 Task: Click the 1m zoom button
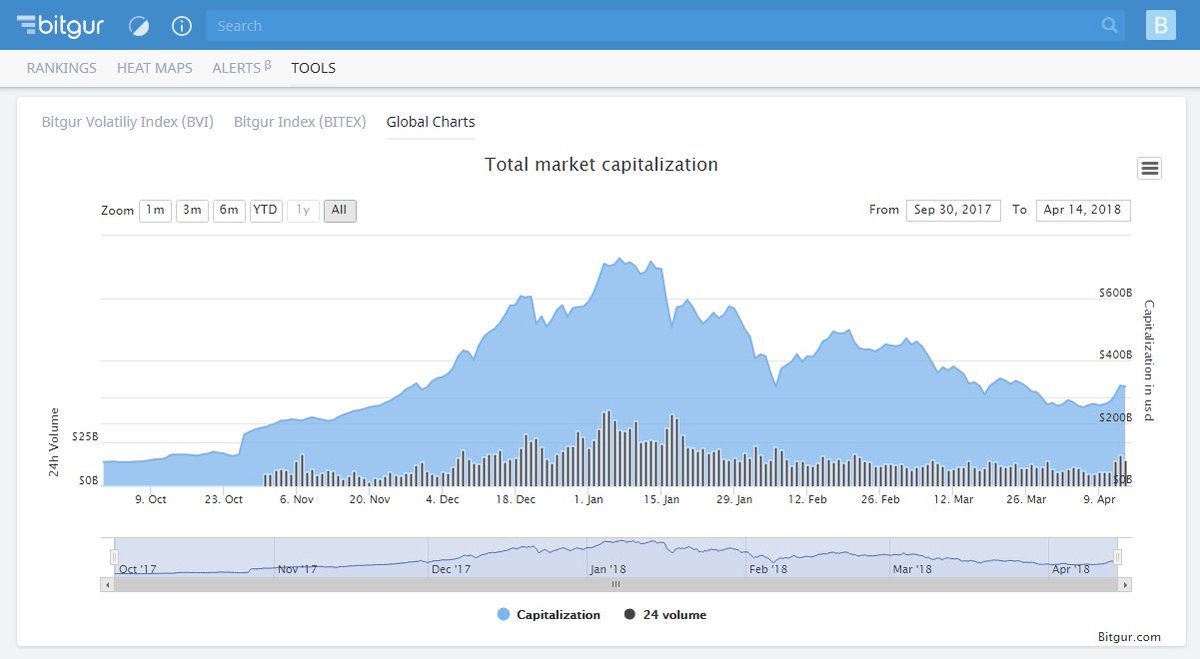[x=155, y=210]
